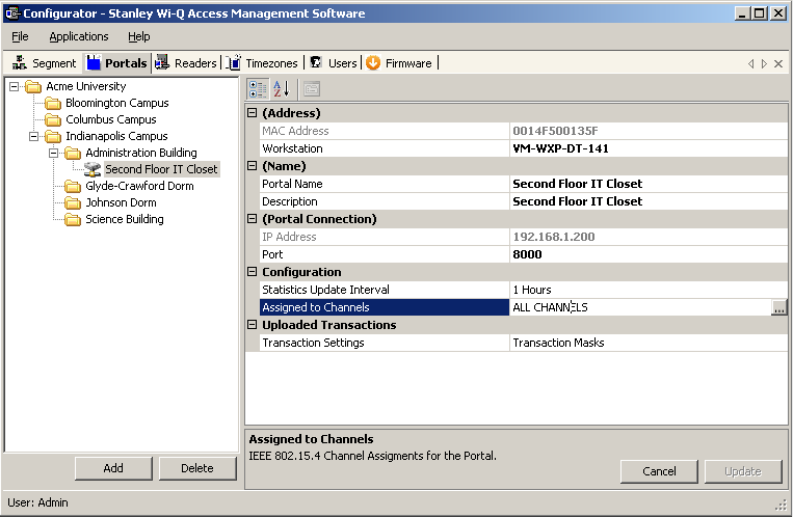
Task: Switch to the Timezones tab
Action: click(262, 63)
